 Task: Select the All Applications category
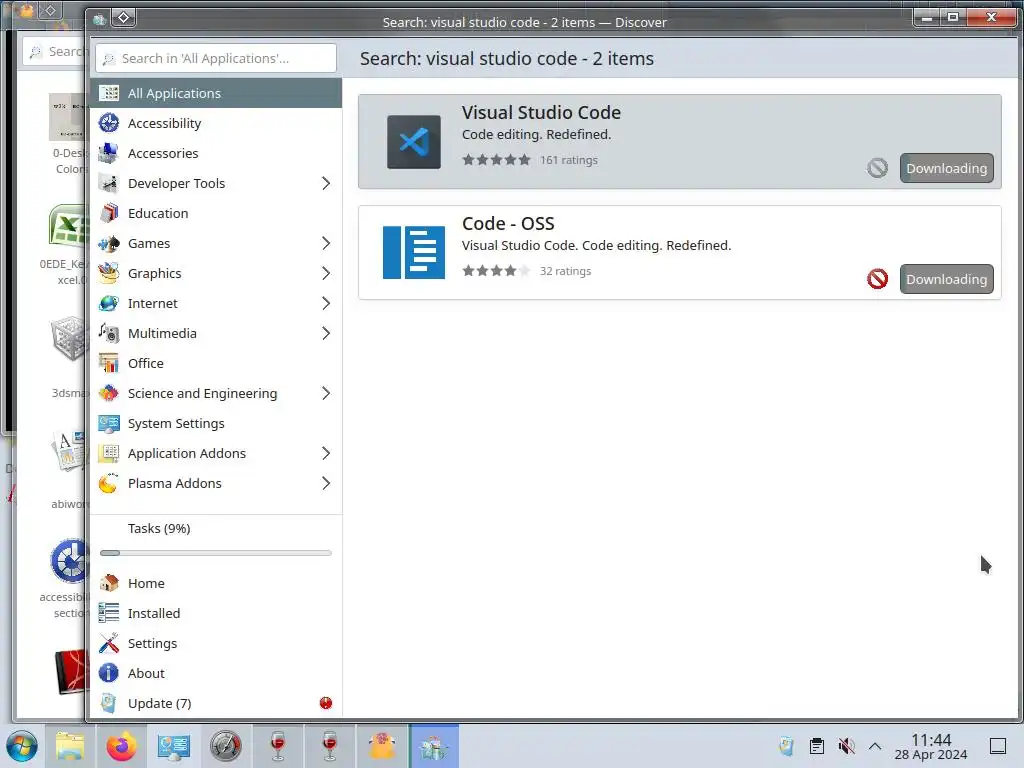pyautogui.click(x=216, y=93)
